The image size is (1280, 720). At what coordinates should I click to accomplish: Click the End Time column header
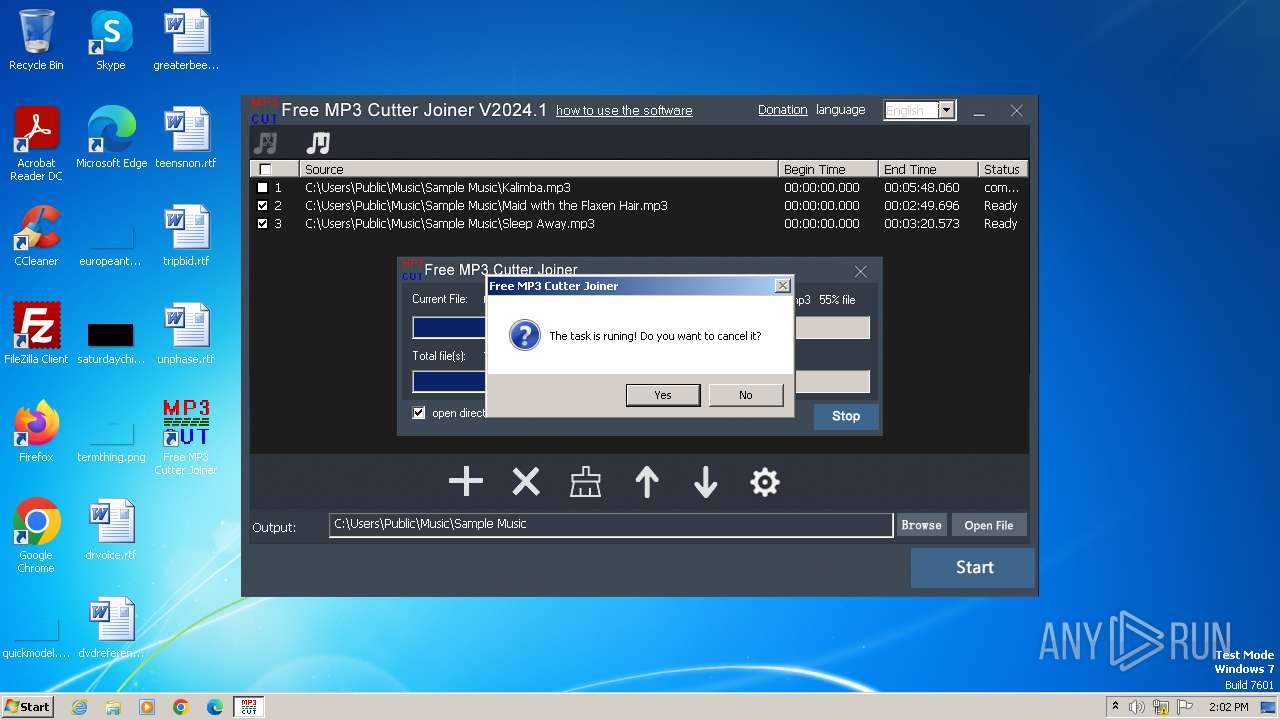(x=928, y=169)
